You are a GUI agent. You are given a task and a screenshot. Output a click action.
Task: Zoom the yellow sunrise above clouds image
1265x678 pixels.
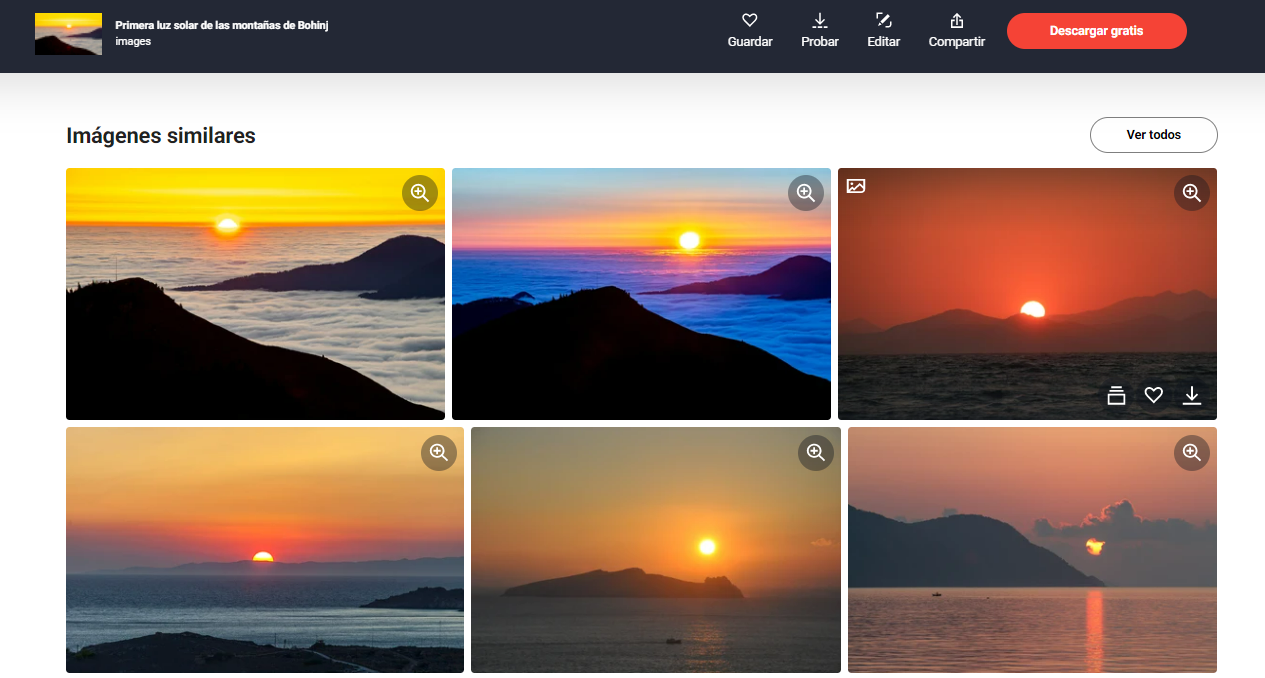point(420,193)
